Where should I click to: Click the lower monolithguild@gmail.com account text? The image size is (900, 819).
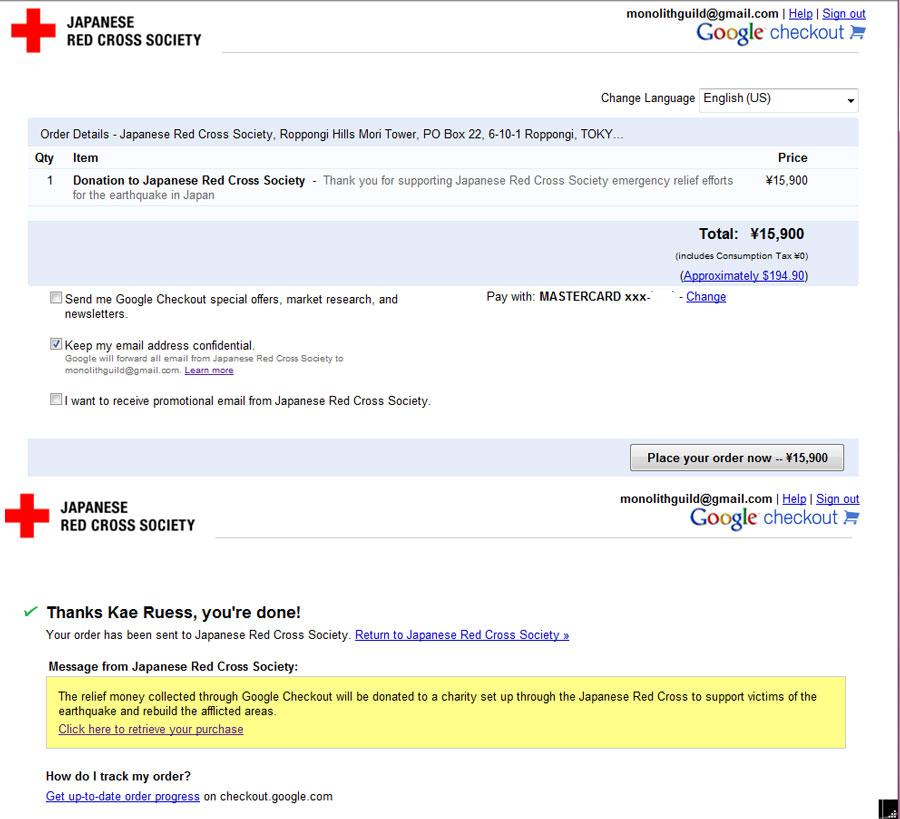[x=696, y=499]
